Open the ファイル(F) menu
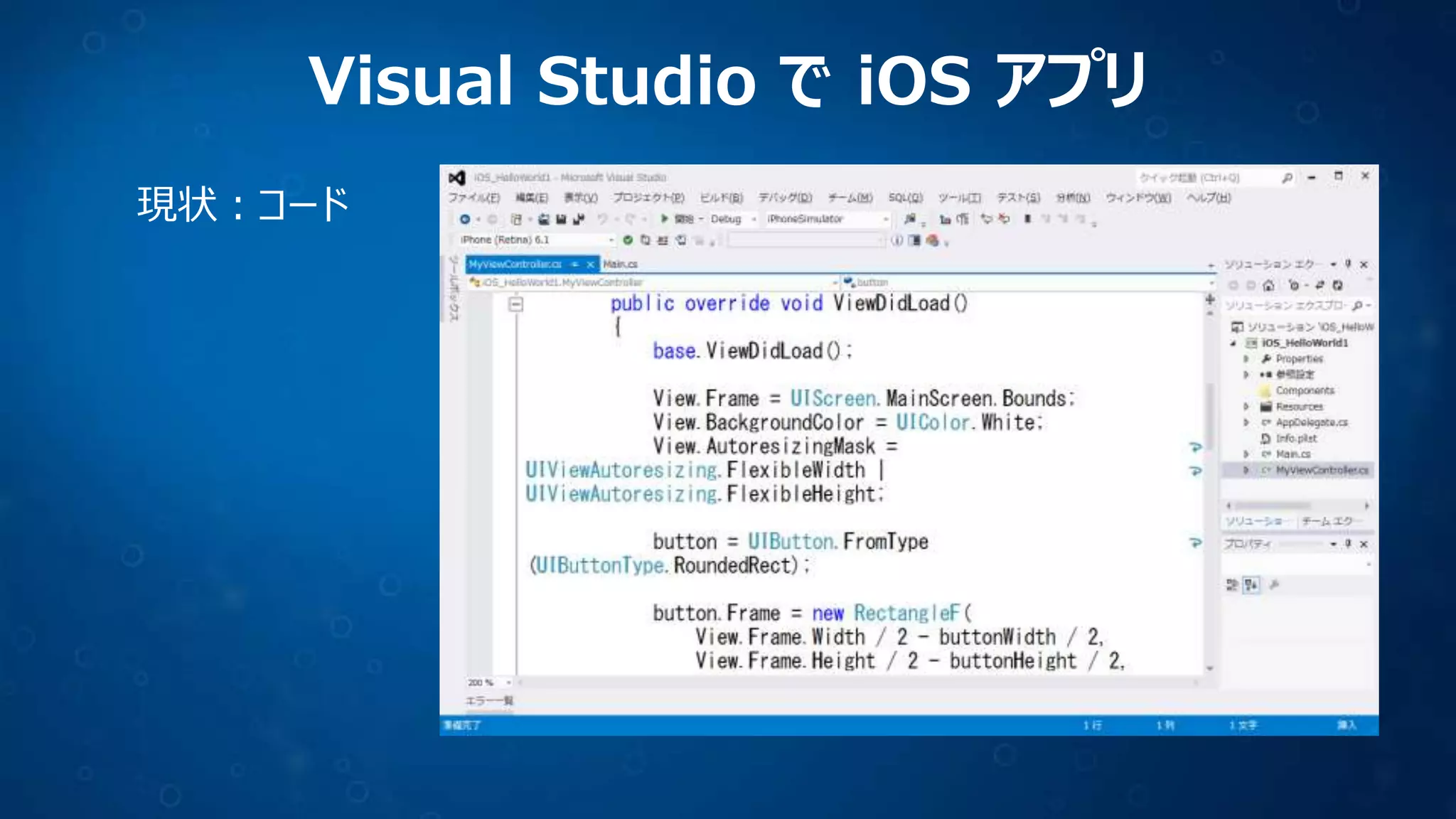The height and width of the screenshot is (819, 1456). click(474, 198)
